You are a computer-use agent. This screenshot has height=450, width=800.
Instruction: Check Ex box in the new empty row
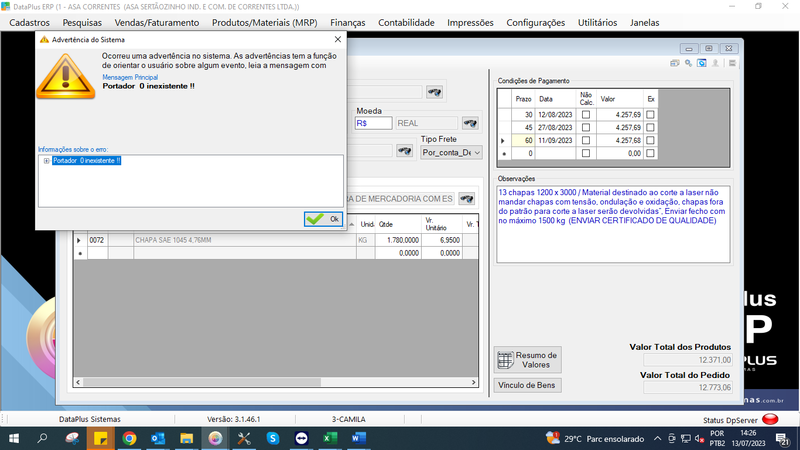[650, 153]
